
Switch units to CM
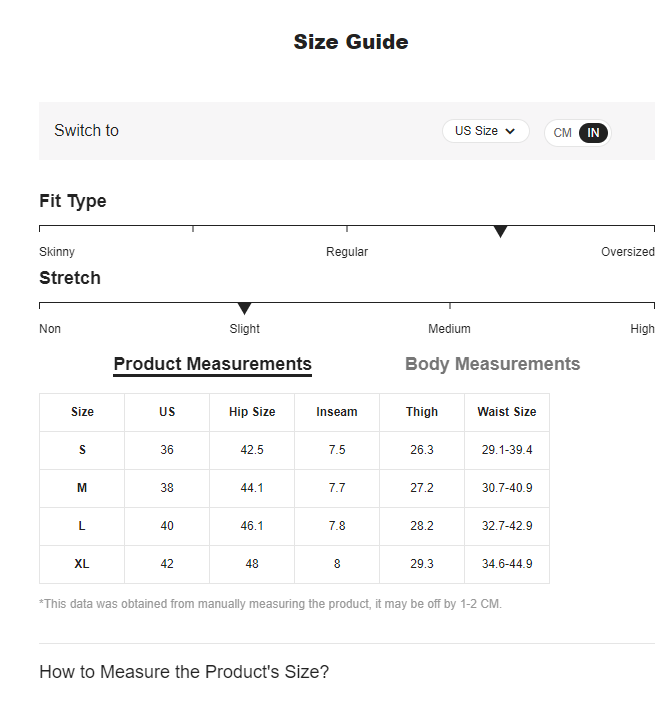tap(563, 133)
